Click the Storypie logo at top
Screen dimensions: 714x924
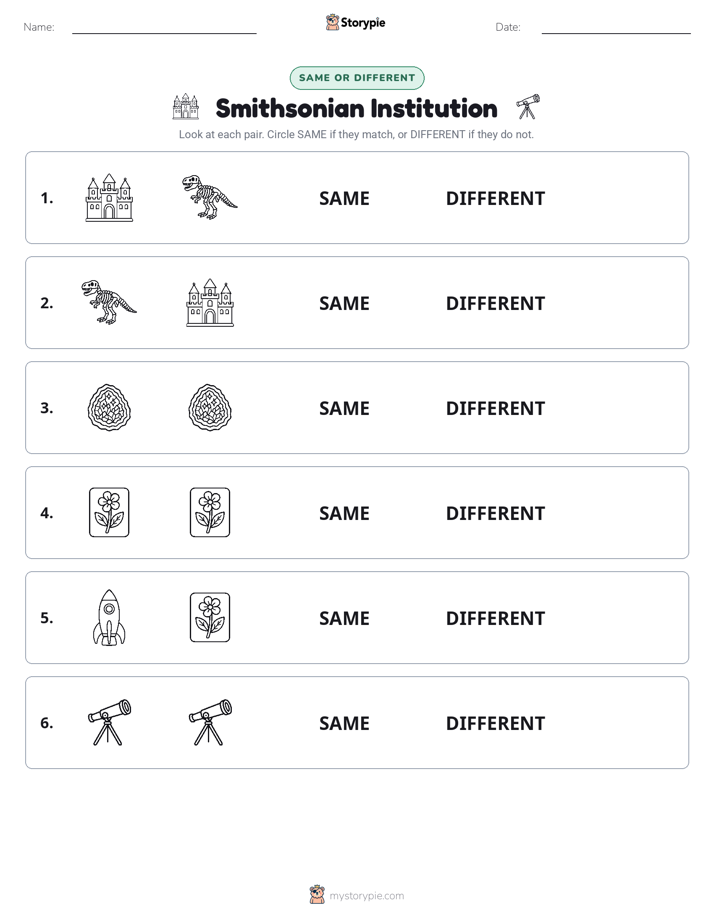click(356, 22)
